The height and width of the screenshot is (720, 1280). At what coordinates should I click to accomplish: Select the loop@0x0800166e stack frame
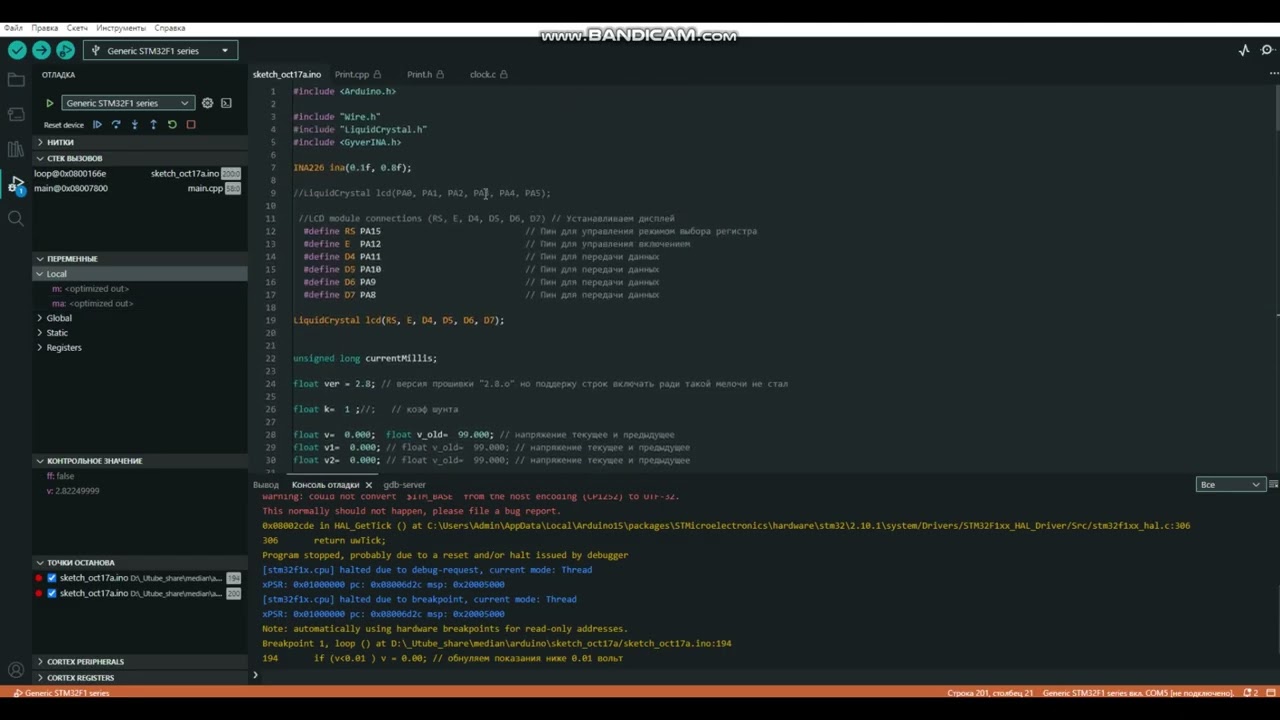pyautogui.click(x=140, y=174)
